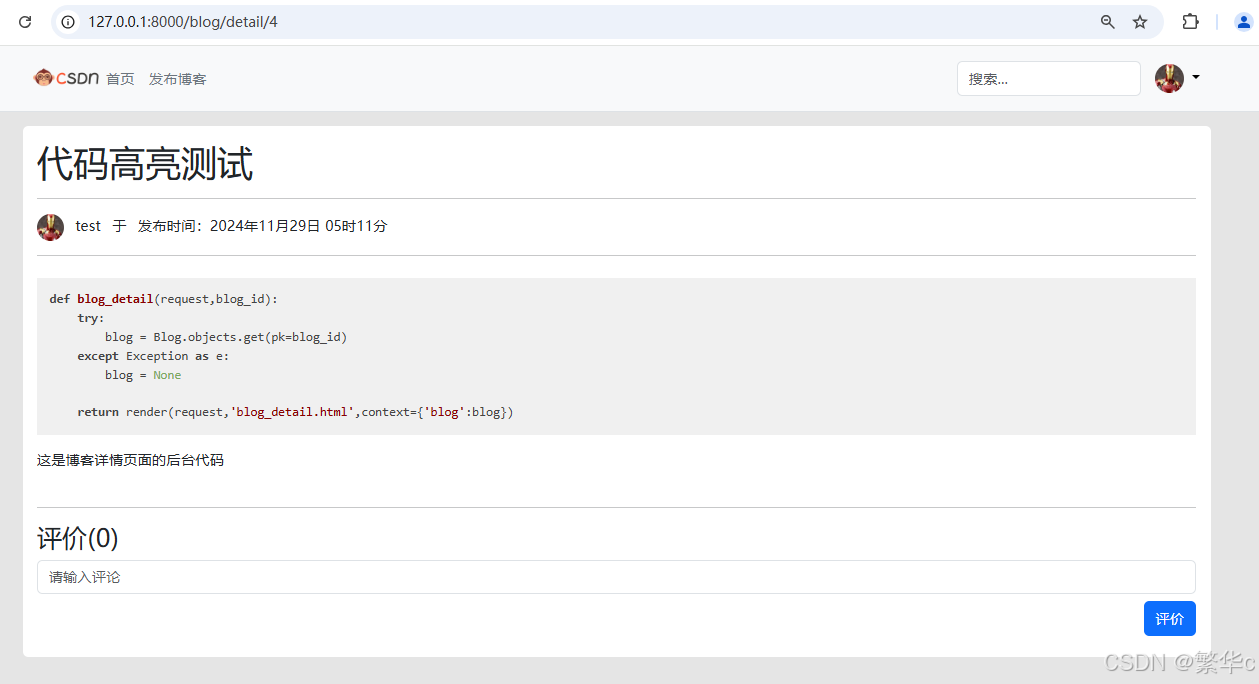The height and width of the screenshot is (684, 1259).
Task: Bookmark this page via the star icon
Action: click(1140, 21)
